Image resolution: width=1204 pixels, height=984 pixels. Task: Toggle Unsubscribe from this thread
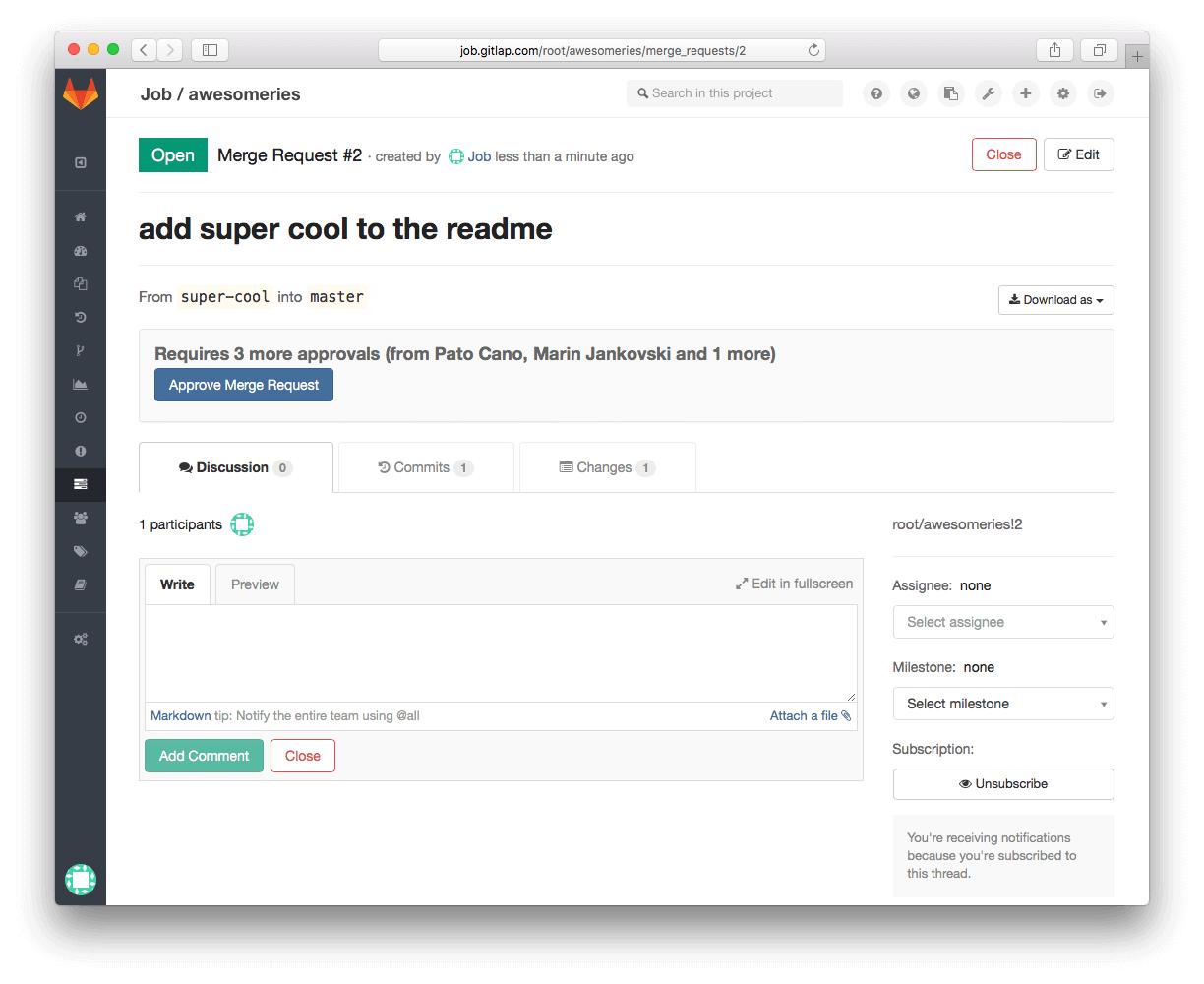(1003, 784)
